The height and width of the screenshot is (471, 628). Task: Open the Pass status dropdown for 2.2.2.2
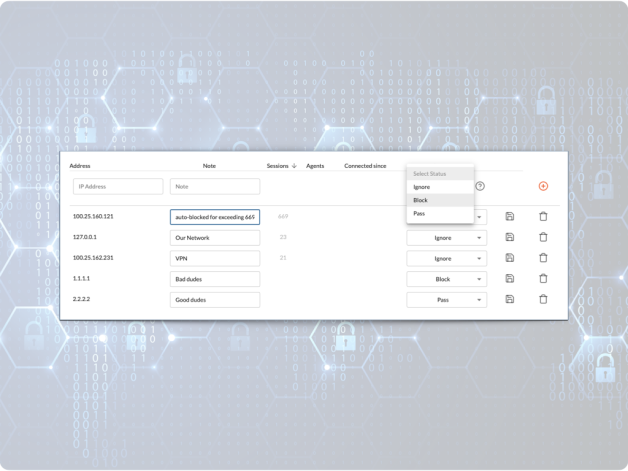coord(446,299)
